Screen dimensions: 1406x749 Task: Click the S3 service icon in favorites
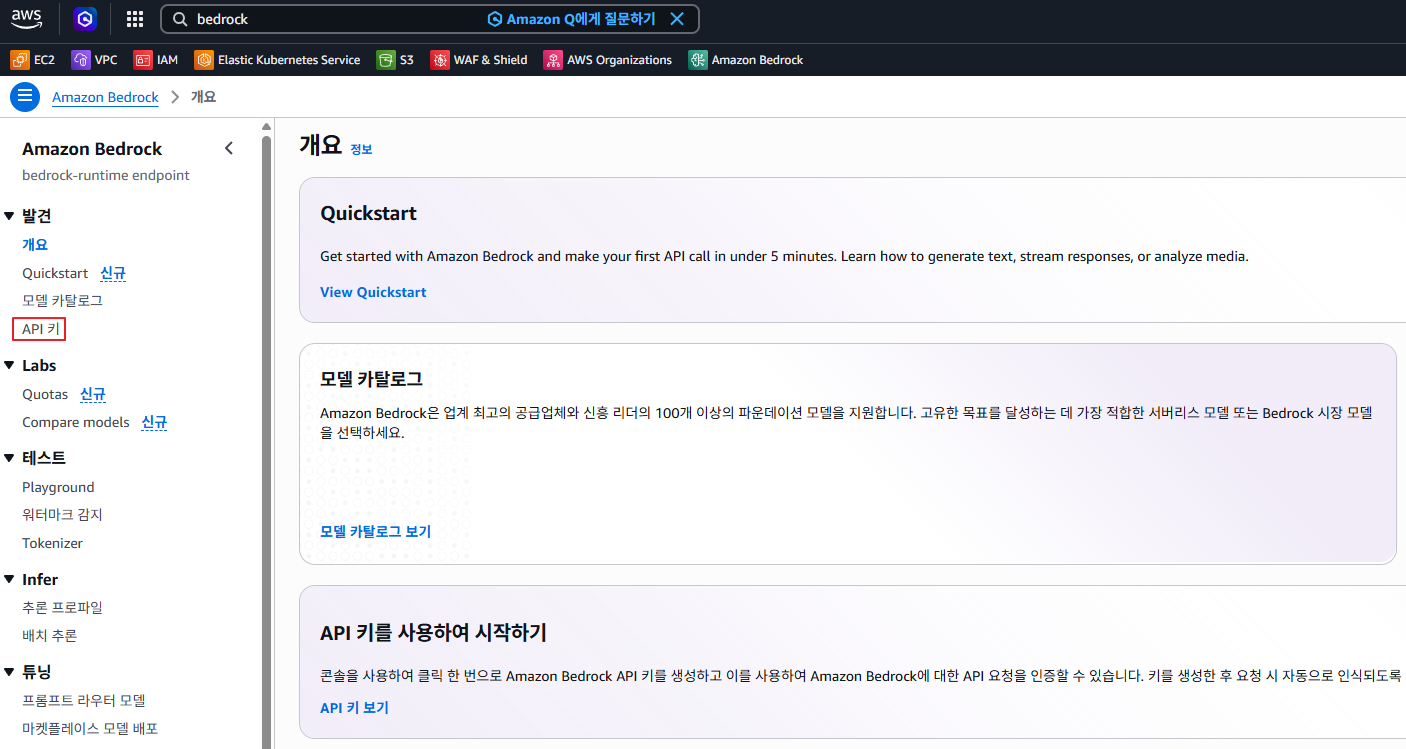tap(386, 60)
